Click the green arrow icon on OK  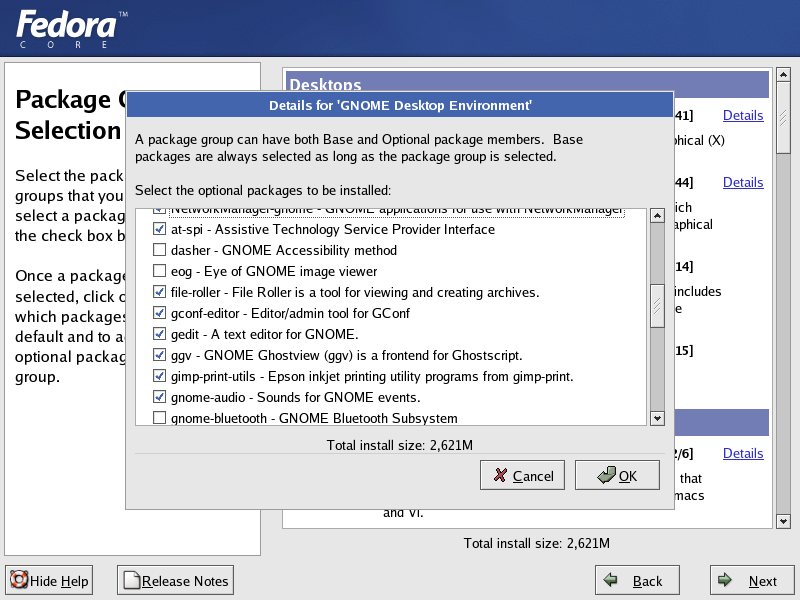click(606, 475)
